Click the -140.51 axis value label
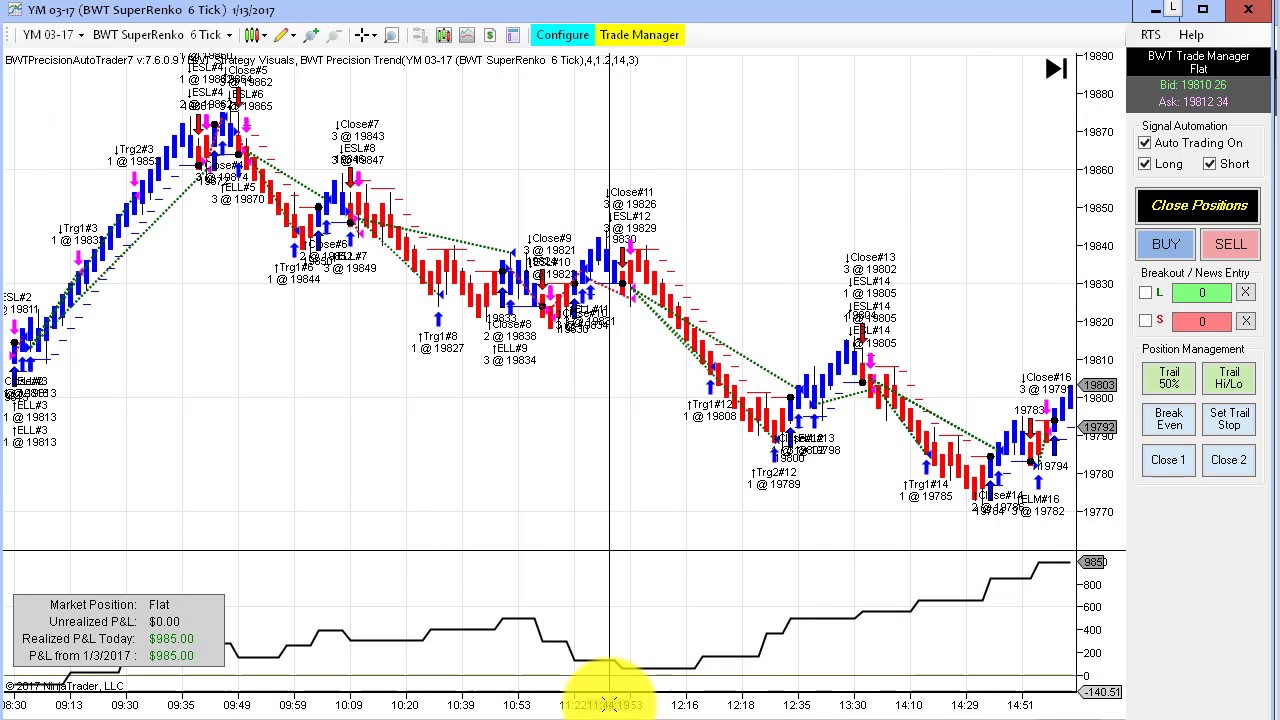 point(1102,692)
